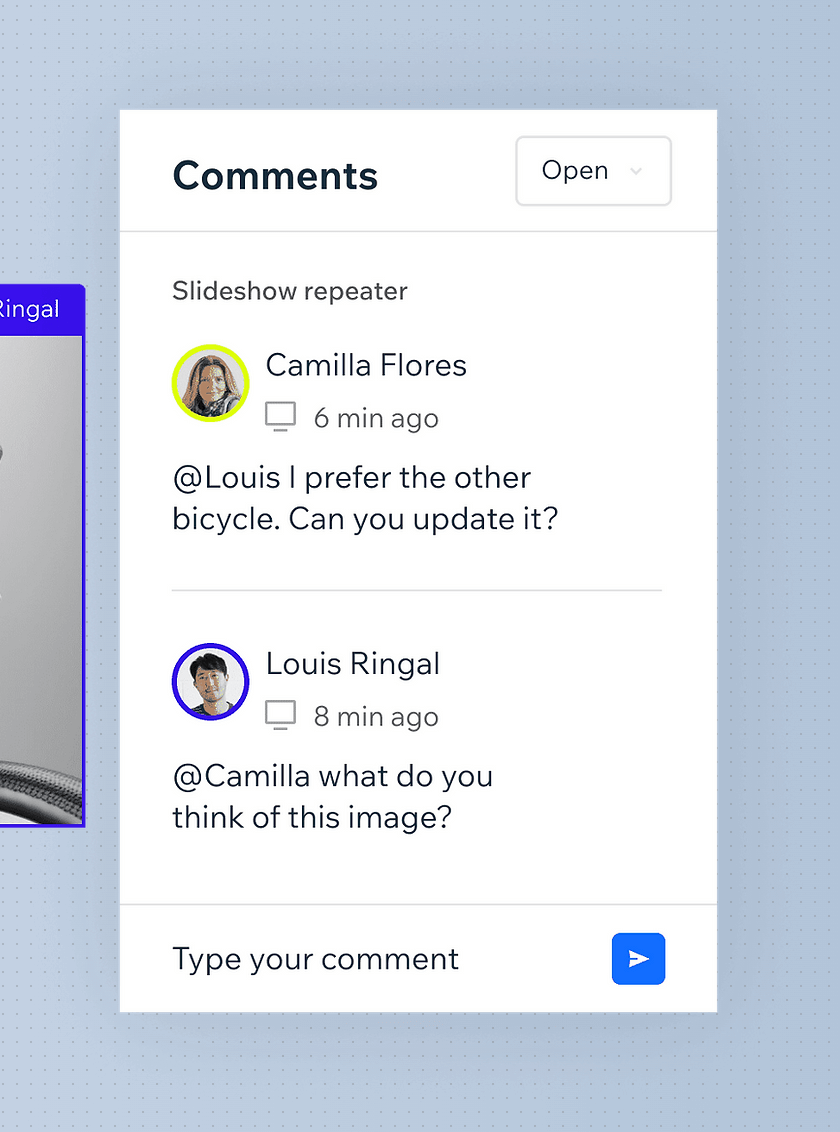
Task: Select Camilla's comment about the other bicycle
Action: tap(364, 499)
